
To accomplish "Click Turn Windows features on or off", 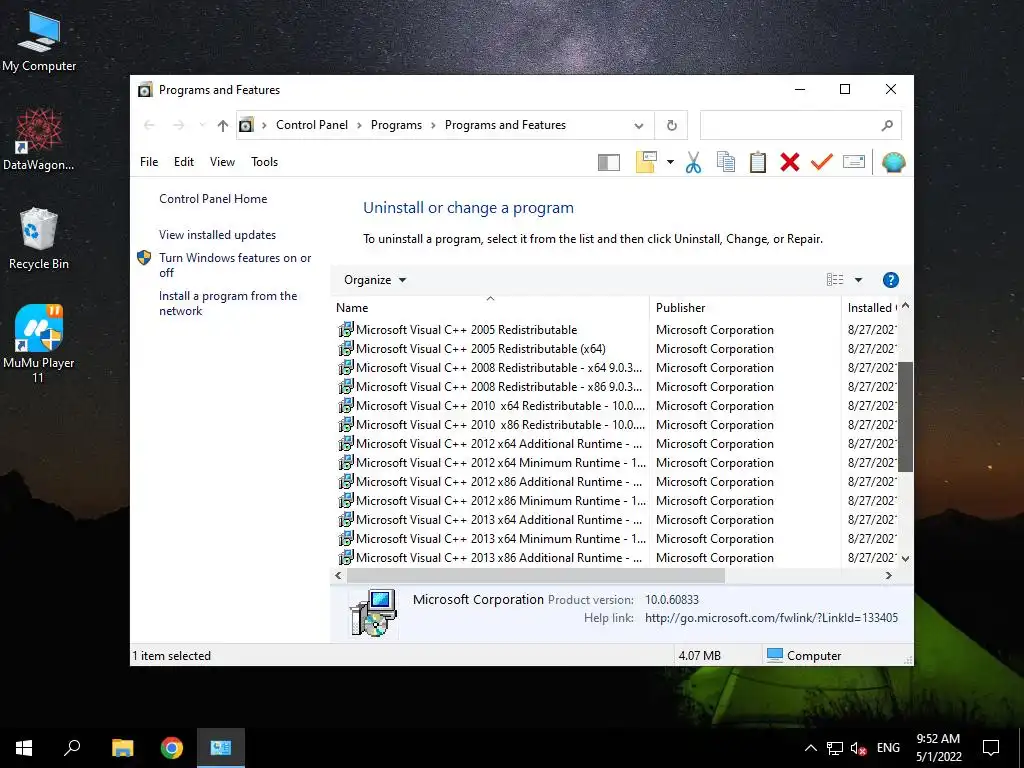I will pos(234,265).
